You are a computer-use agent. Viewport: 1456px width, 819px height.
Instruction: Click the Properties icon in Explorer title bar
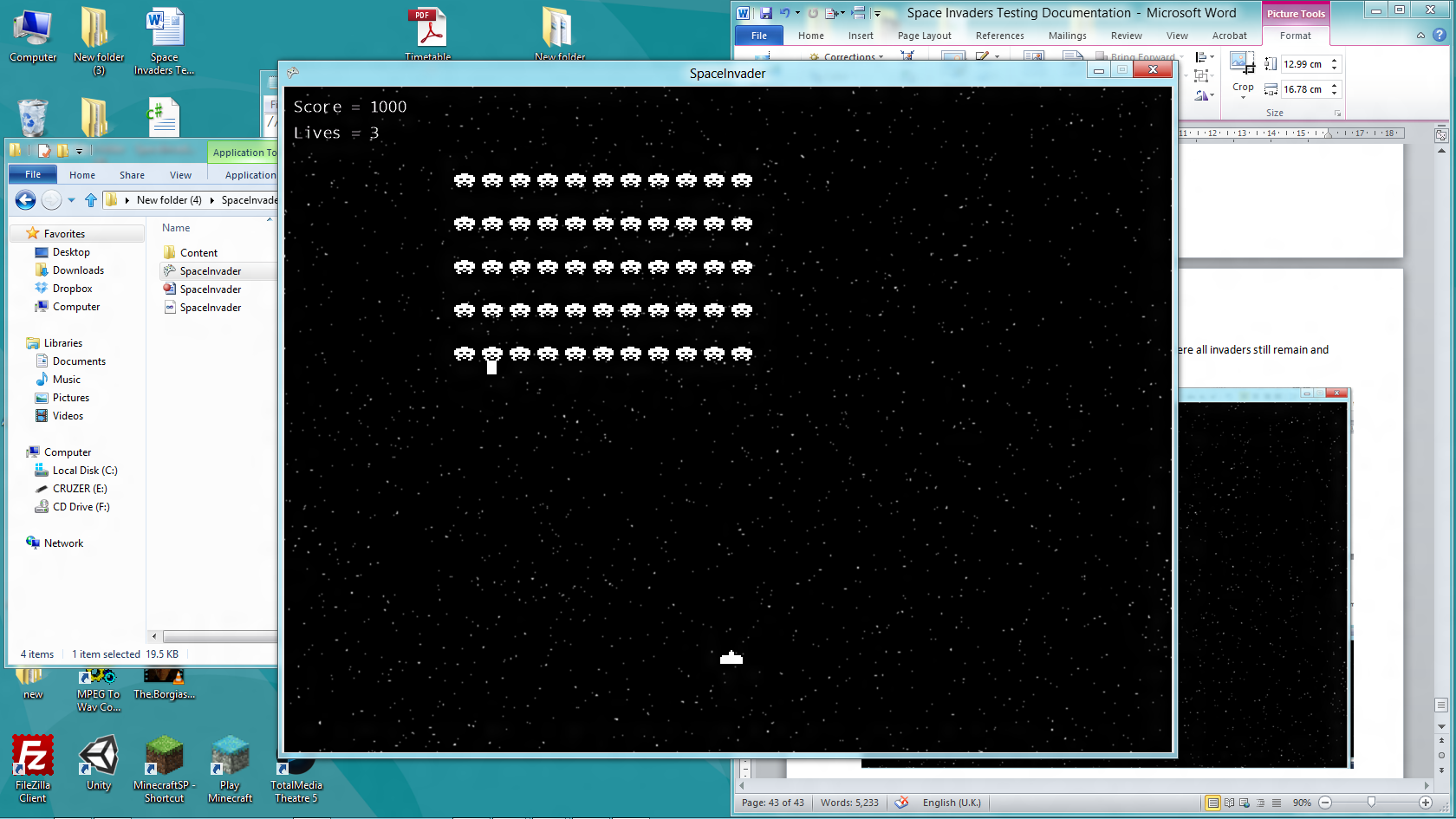tap(44, 151)
